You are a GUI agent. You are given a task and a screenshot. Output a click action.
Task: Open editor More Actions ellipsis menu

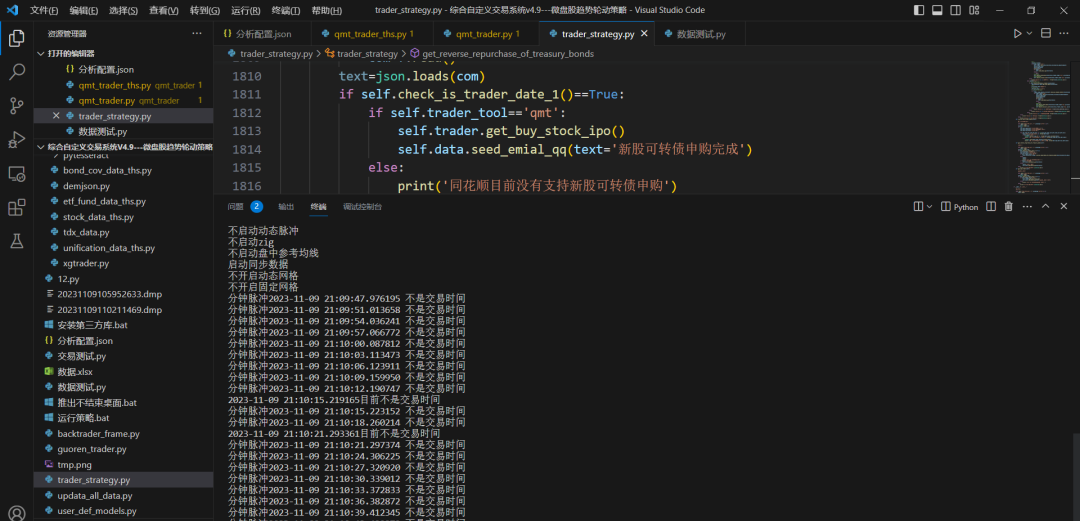tap(1064, 34)
